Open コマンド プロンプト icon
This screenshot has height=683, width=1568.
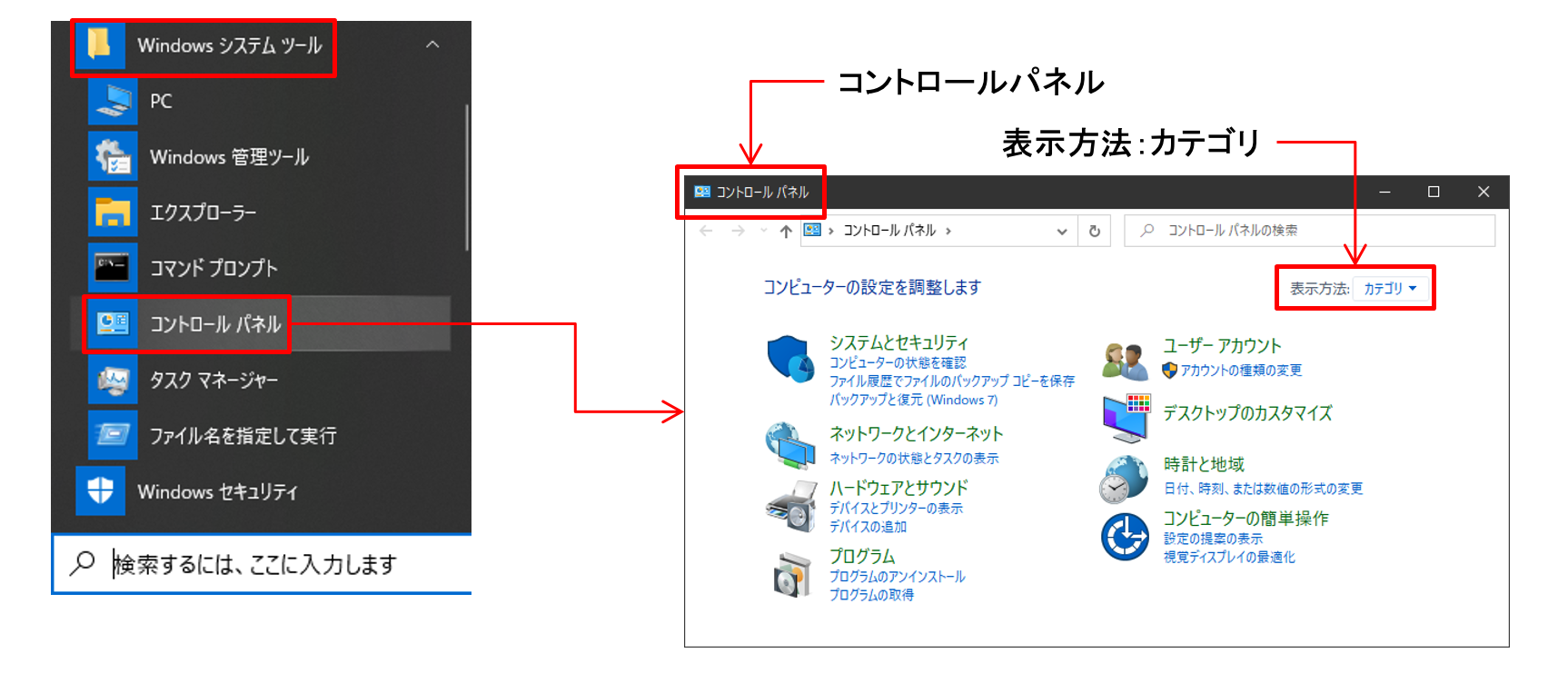113,268
